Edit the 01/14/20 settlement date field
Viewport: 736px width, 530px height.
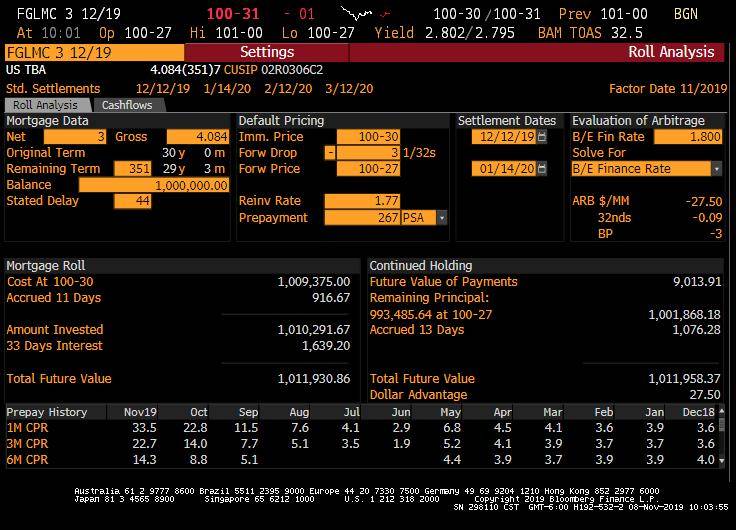(504, 169)
